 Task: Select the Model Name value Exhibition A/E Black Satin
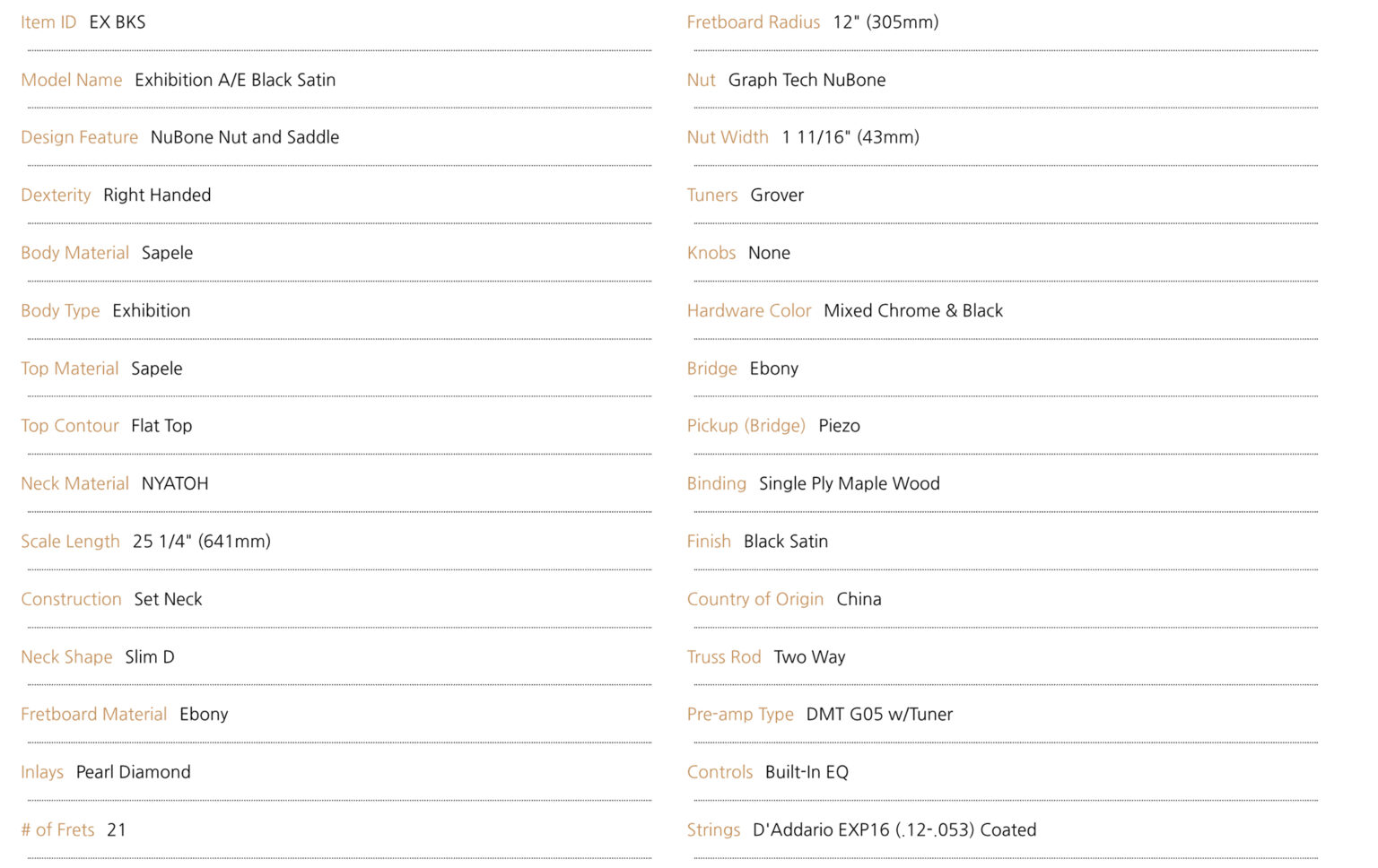(x=235, y=80)
